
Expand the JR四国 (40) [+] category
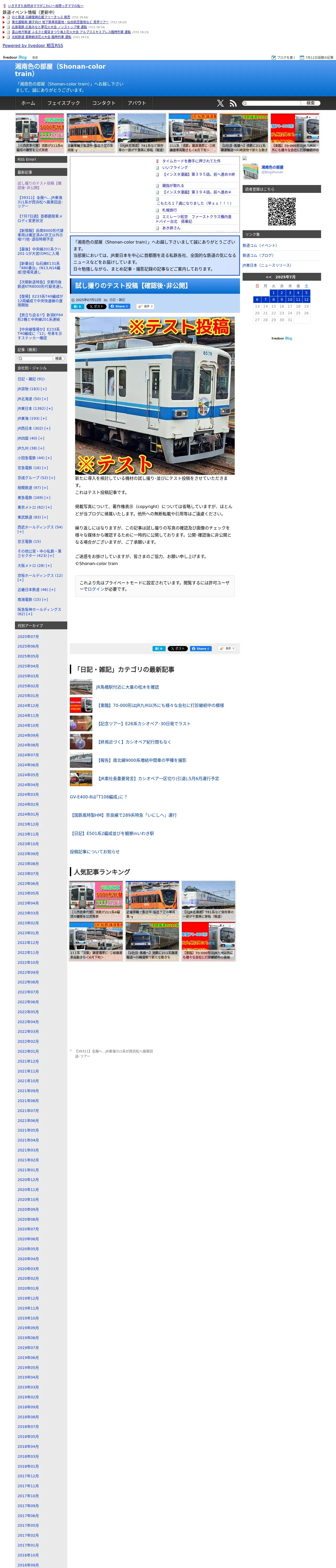click(x=31, y=438)
